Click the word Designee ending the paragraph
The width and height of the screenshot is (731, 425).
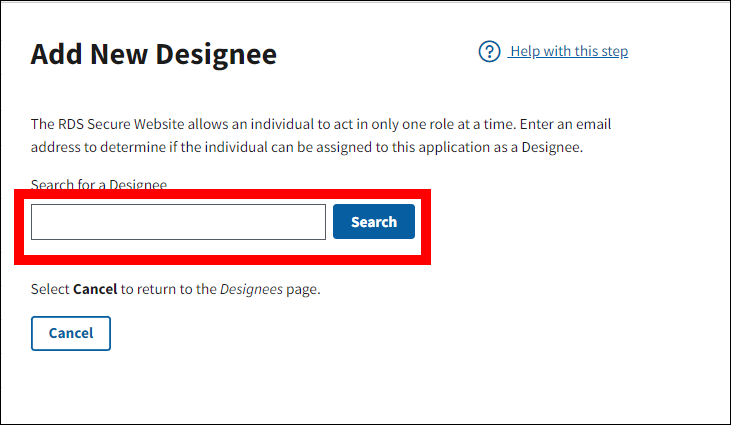coord(552,147)
